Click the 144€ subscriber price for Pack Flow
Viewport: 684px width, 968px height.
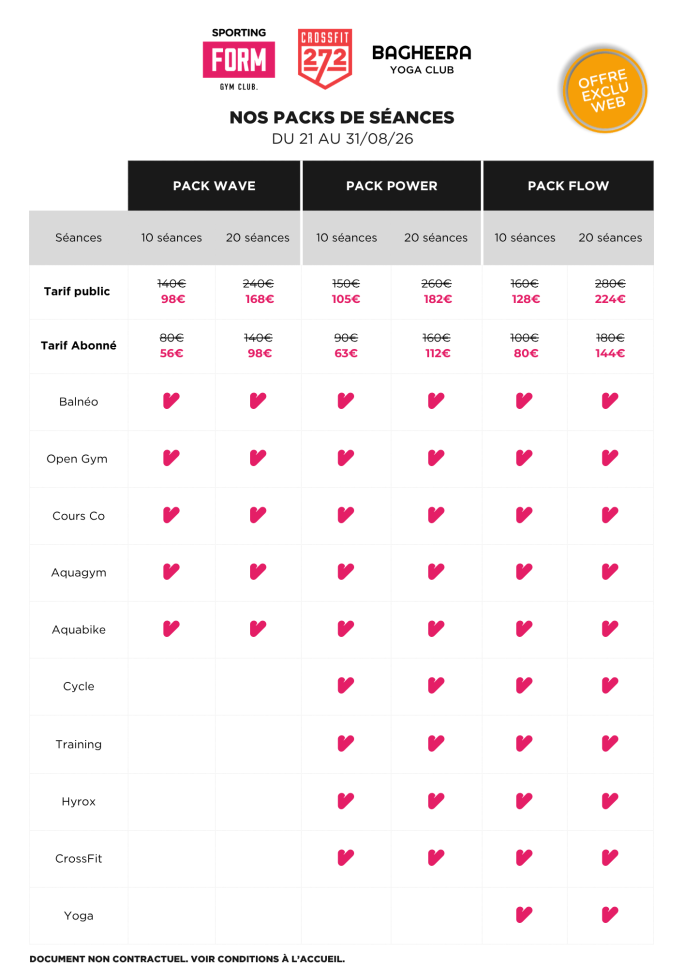pos(610,354)
